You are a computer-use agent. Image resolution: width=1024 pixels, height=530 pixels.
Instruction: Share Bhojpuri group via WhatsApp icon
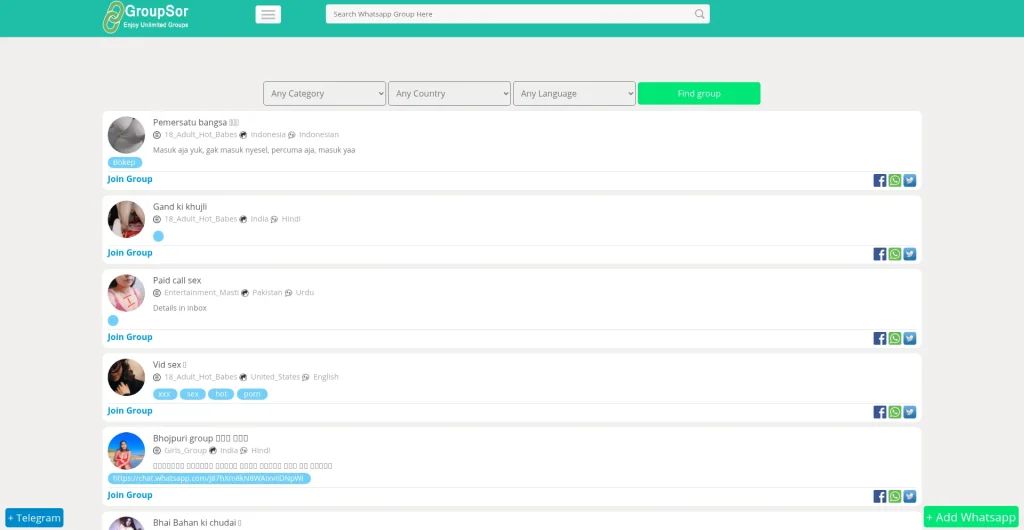(x=895, y=496)
